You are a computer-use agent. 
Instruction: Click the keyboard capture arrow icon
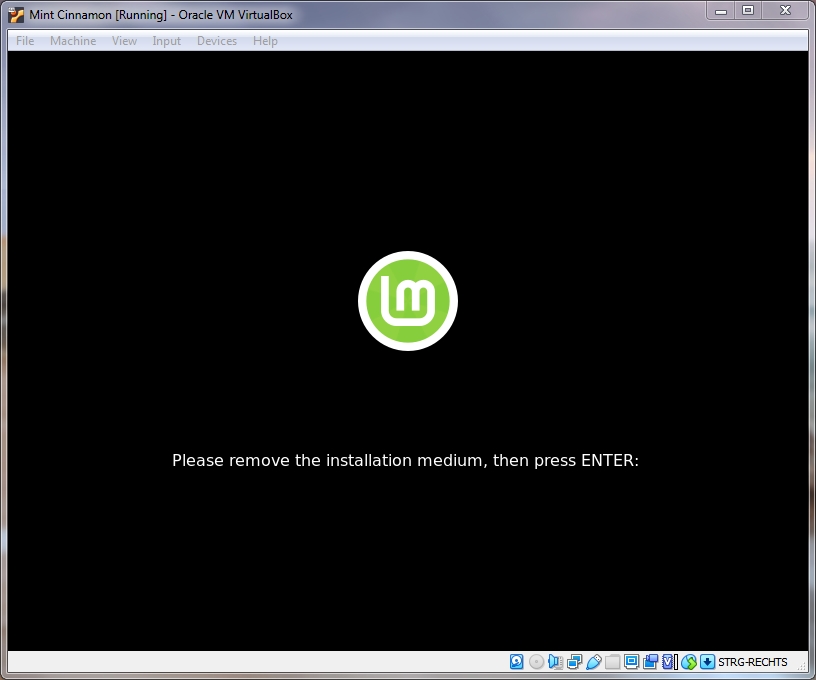point(707,662)
